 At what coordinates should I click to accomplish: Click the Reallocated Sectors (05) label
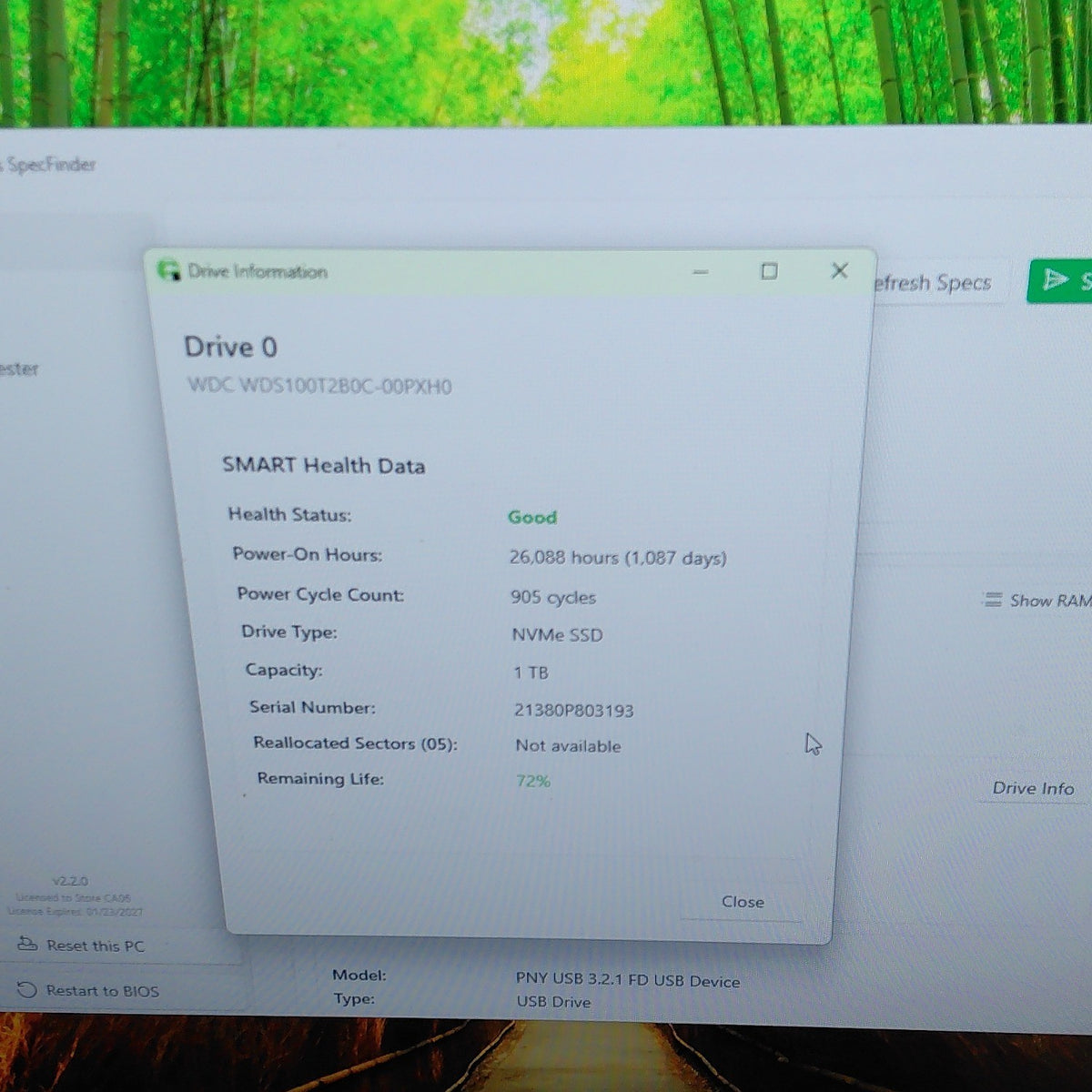pos(355,743)
